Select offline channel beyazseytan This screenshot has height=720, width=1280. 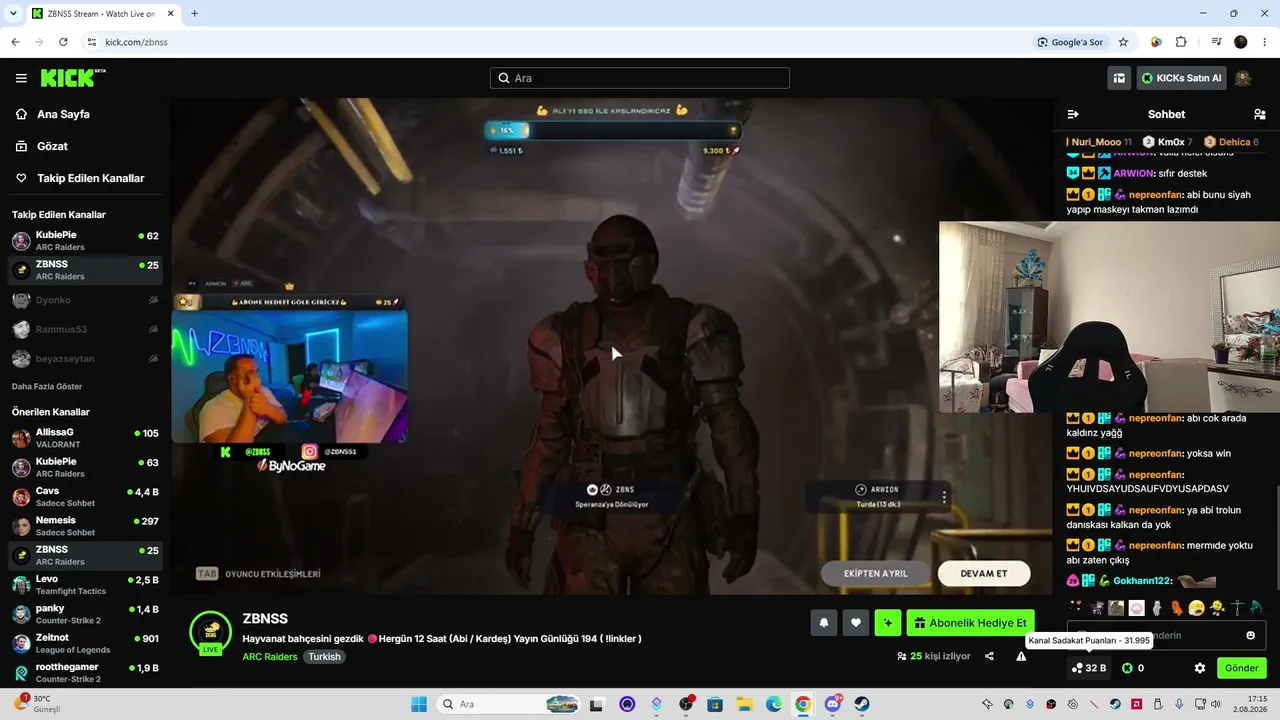point(85,358)
